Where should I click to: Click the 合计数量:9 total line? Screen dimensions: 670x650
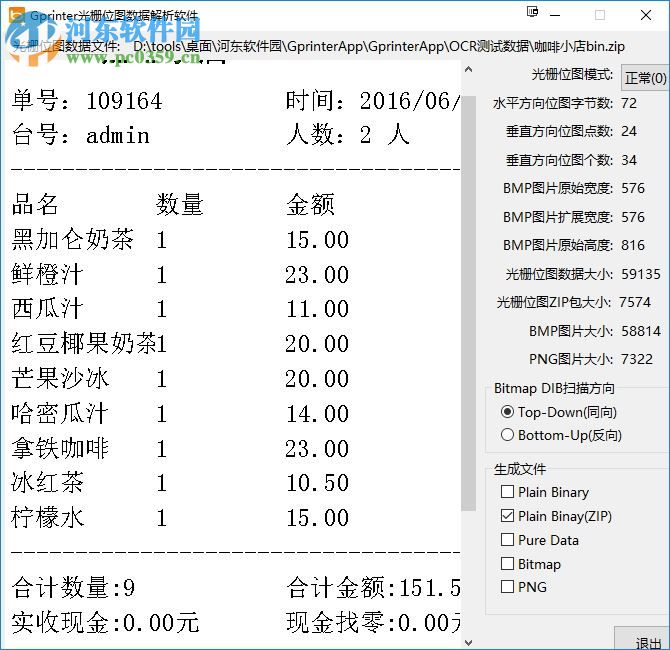point(73,588)
